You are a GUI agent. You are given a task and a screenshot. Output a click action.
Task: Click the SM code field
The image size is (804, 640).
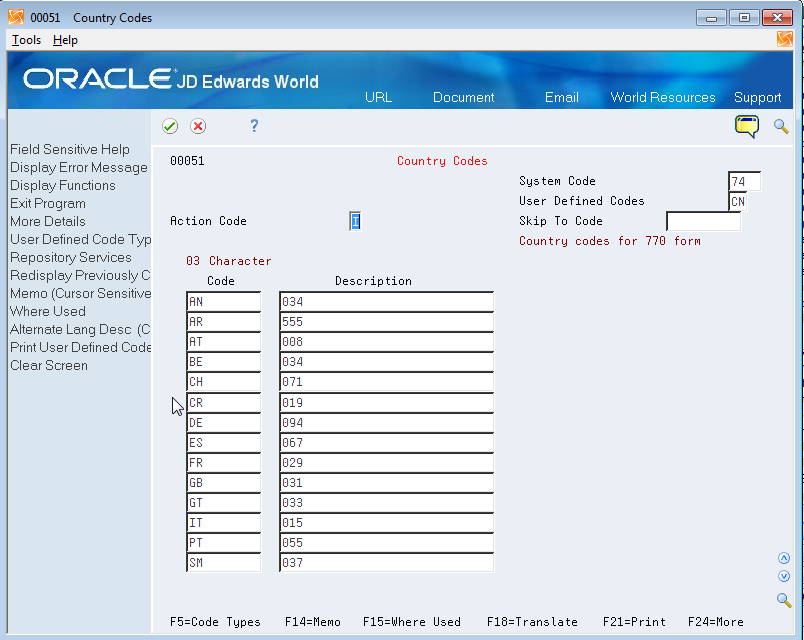click(x=224, y=563)
